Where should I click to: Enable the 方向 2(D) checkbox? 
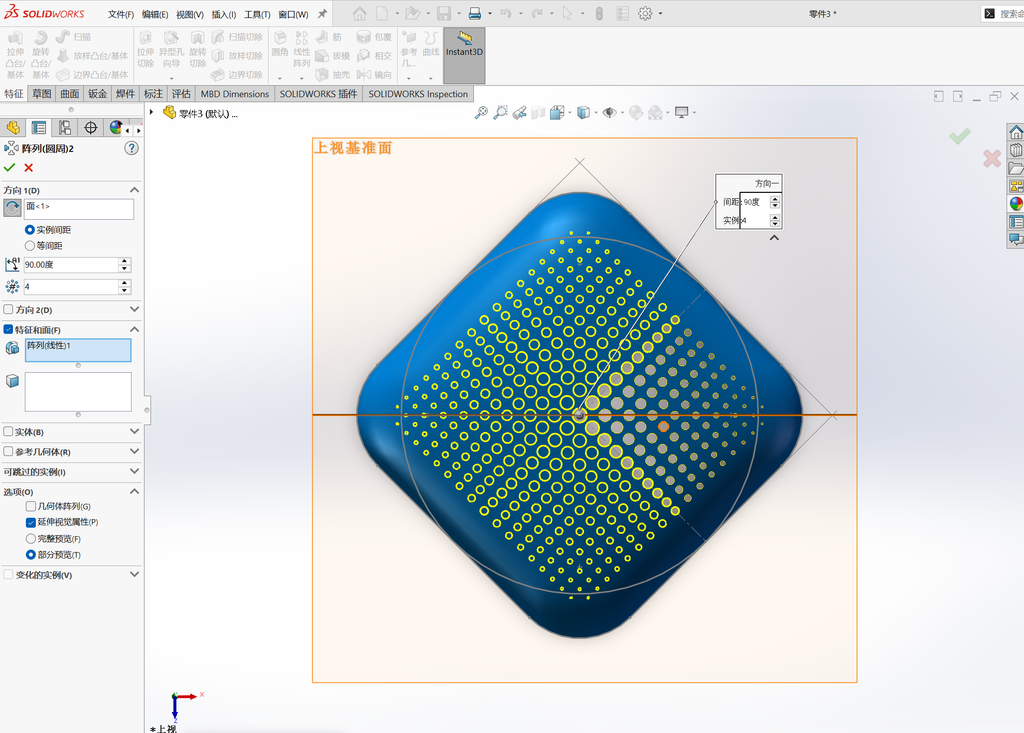click(8, 310)
